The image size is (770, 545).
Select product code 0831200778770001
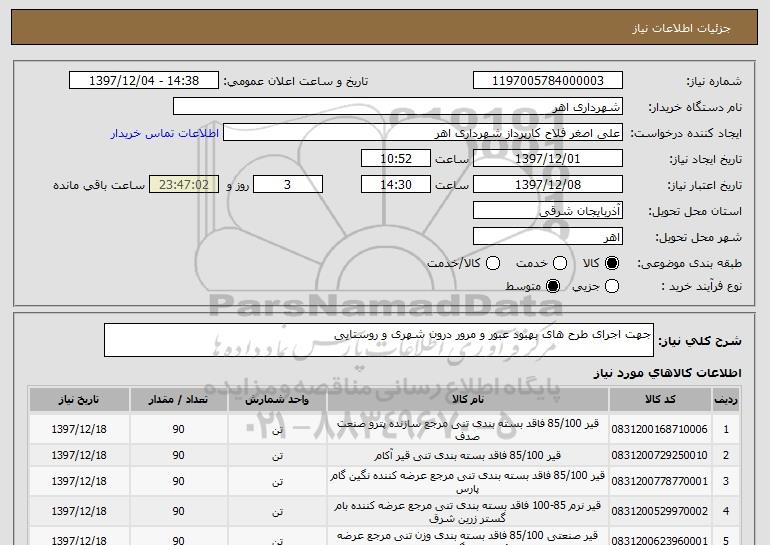[660, 481]
